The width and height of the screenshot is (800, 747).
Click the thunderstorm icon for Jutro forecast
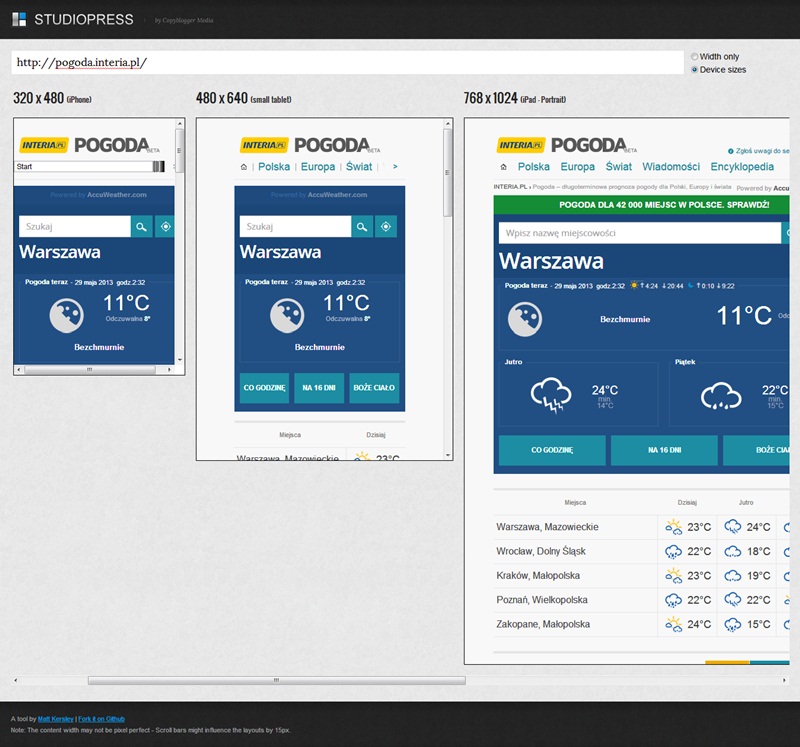(551, 395)
